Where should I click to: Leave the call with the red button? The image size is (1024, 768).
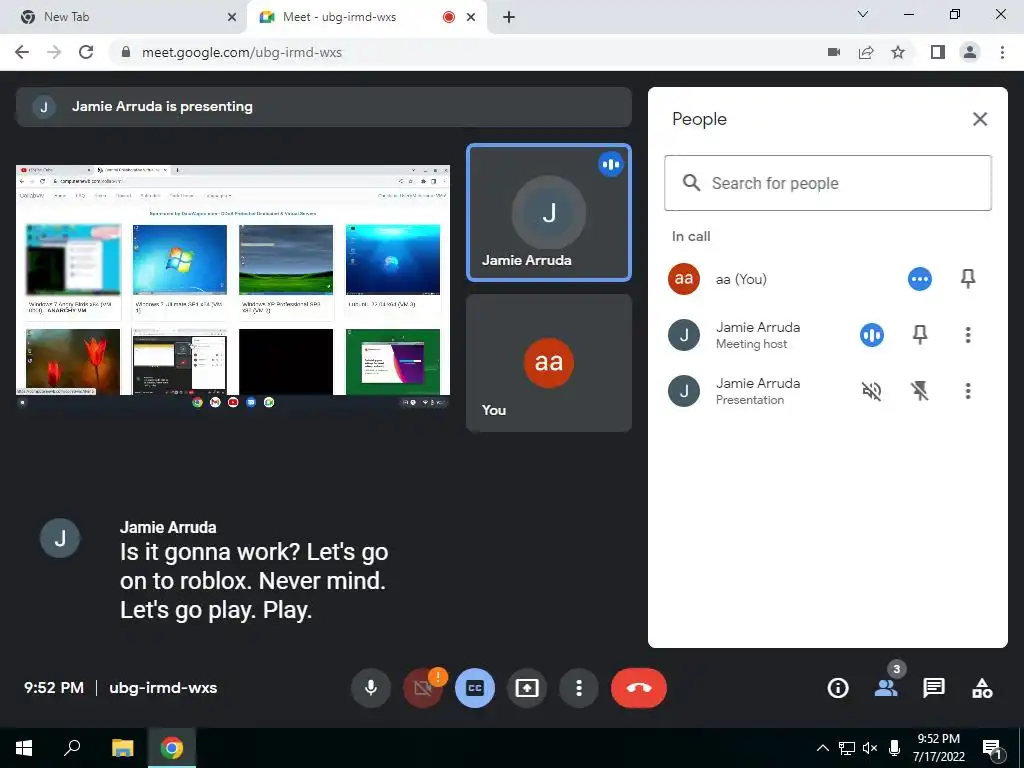pyautogui.click(x=639, y=688)
